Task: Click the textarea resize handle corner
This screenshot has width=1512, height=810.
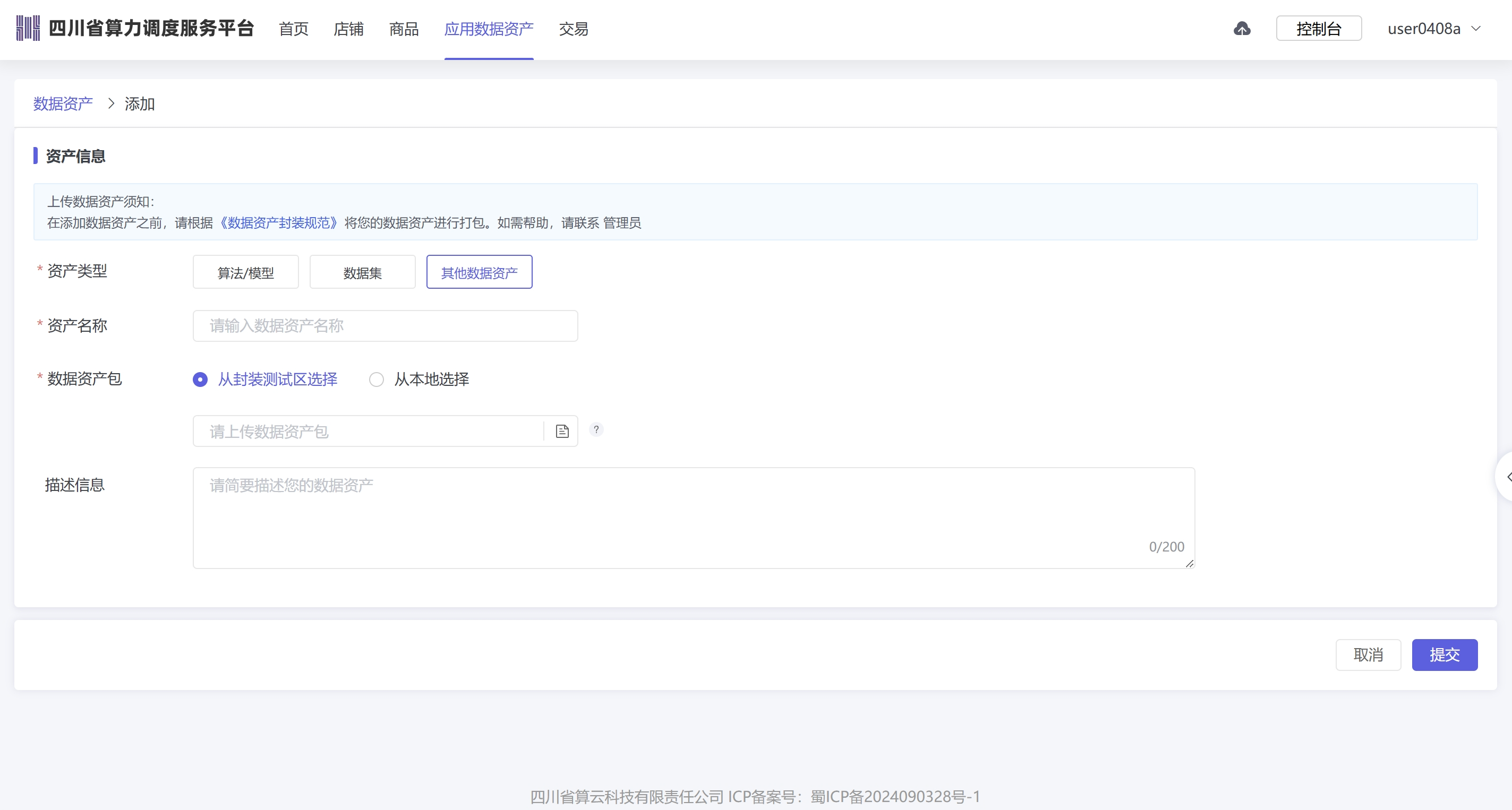Action: pyautogui.click(x=1189, y=563)
